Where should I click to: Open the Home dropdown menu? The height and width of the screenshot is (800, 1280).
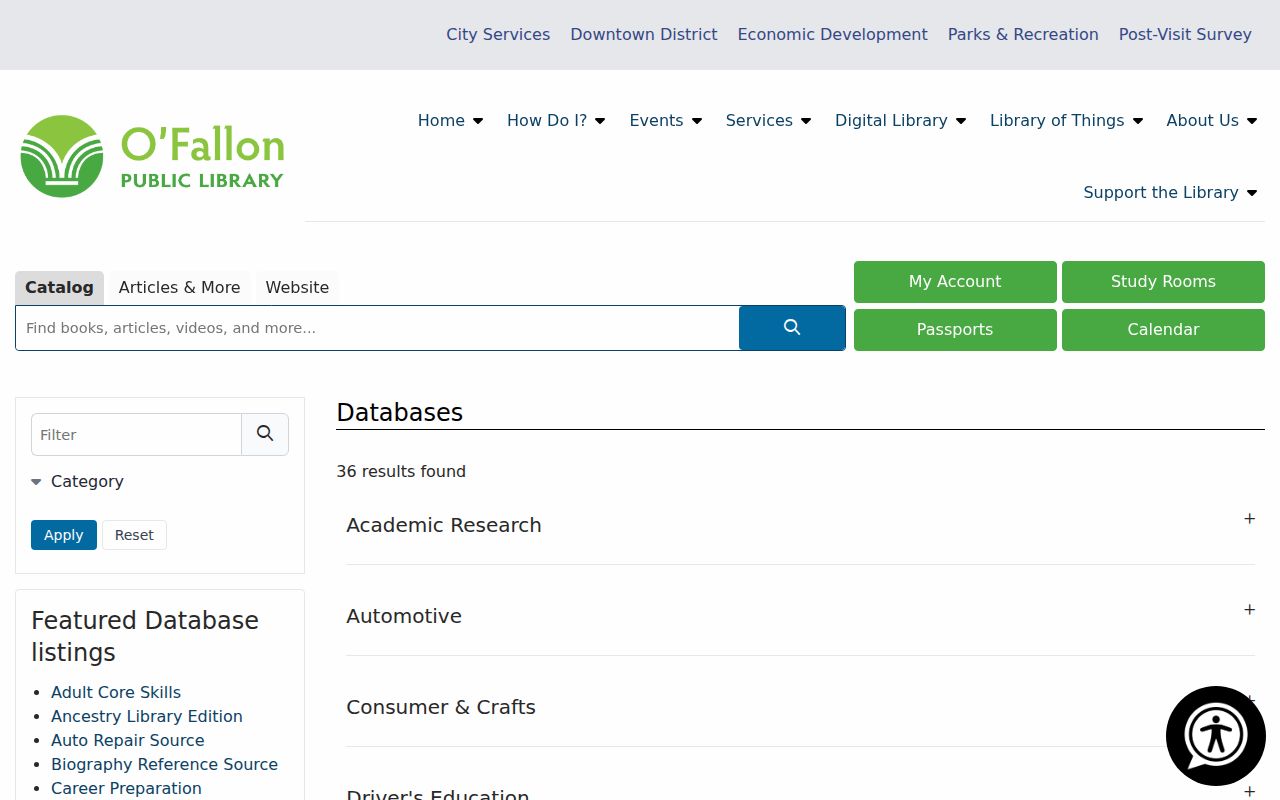[x=450, y=120]
